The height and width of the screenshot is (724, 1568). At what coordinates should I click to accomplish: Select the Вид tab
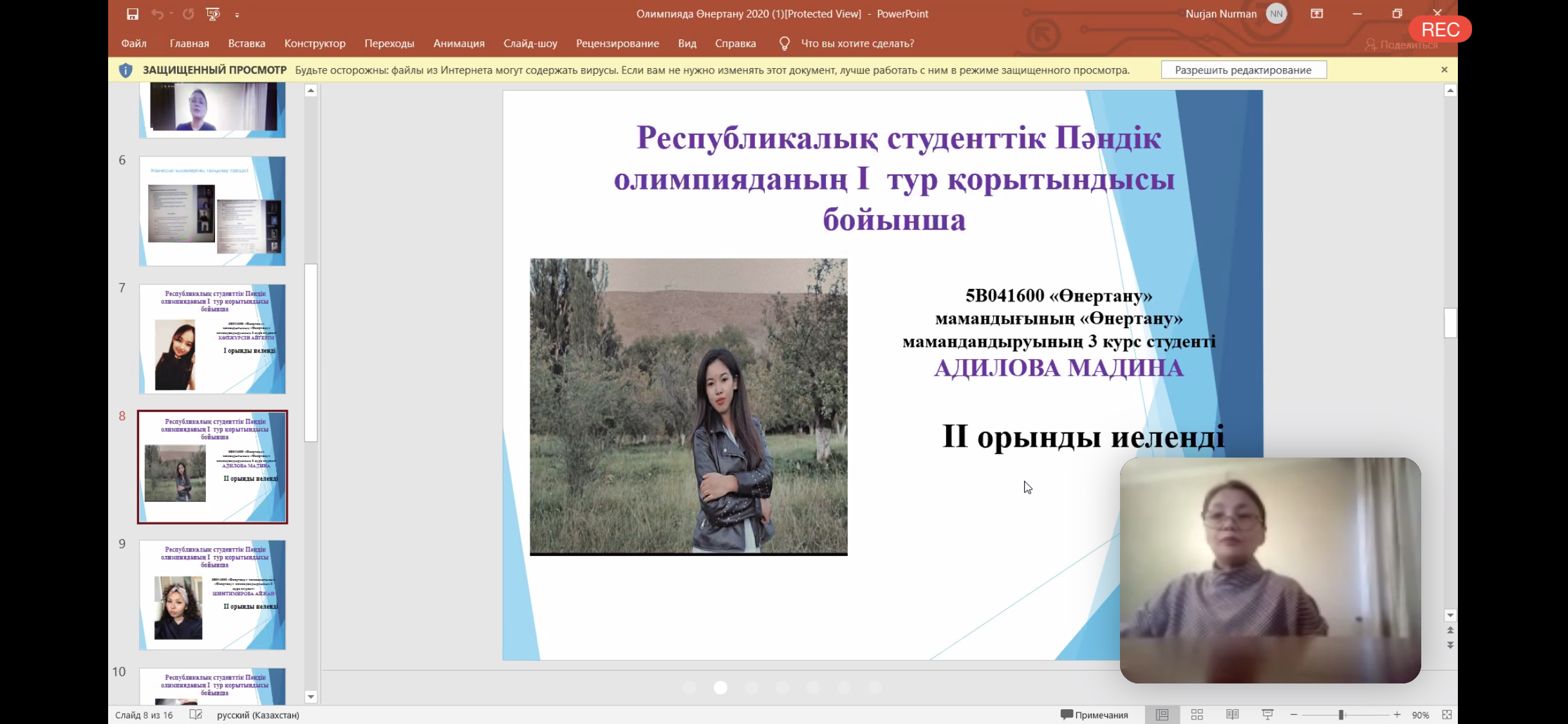[687, 43]
